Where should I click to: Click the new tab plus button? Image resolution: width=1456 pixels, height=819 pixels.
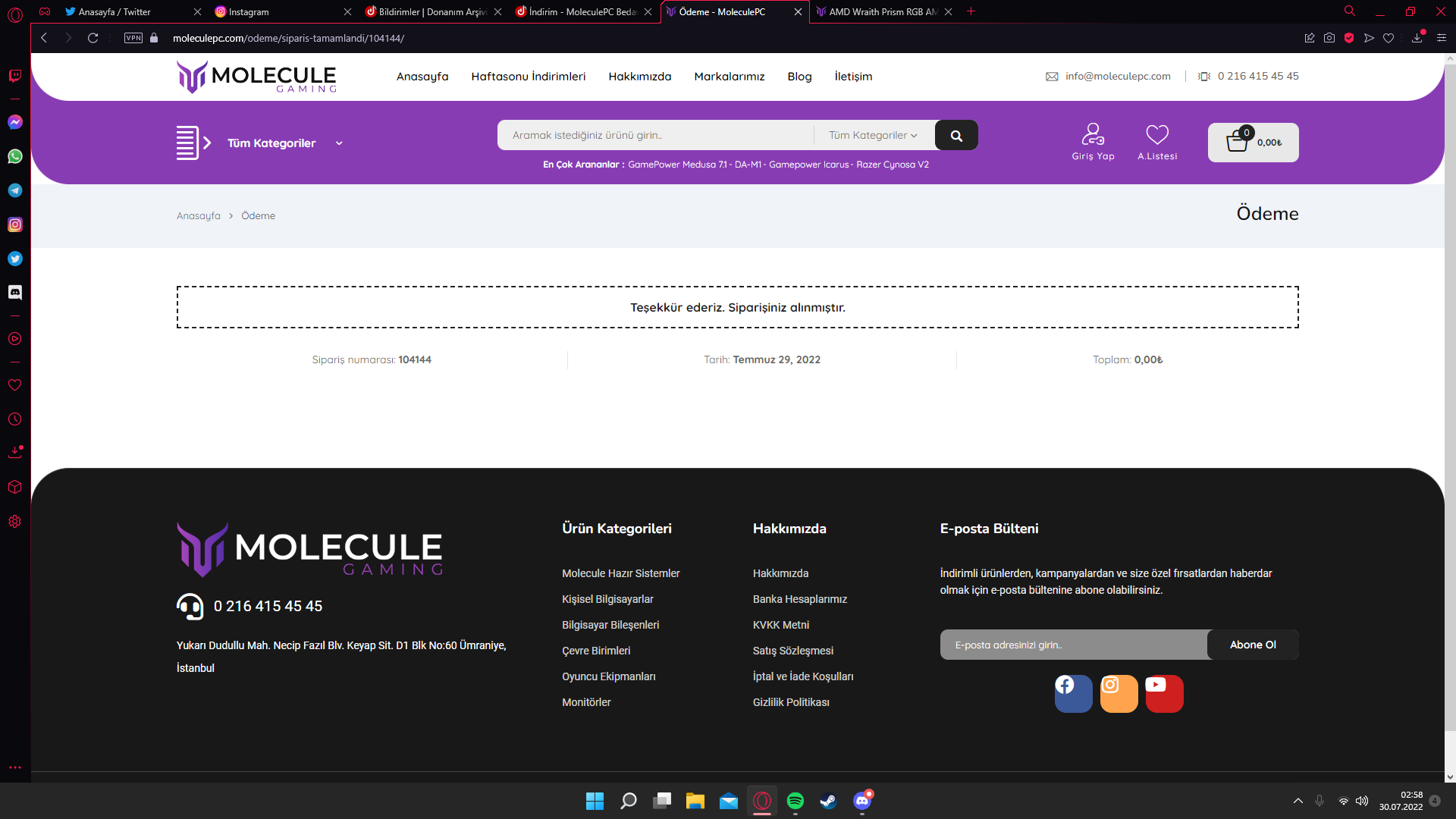[971, 11]
